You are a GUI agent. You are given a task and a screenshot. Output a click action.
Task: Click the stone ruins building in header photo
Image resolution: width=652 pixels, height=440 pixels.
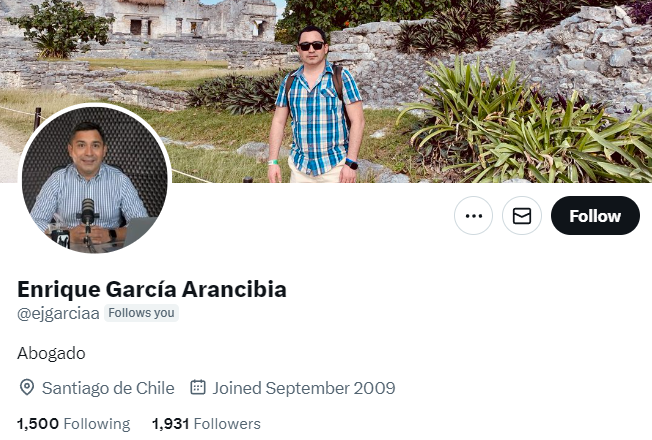pyautogui.click(x=195, y=20)
